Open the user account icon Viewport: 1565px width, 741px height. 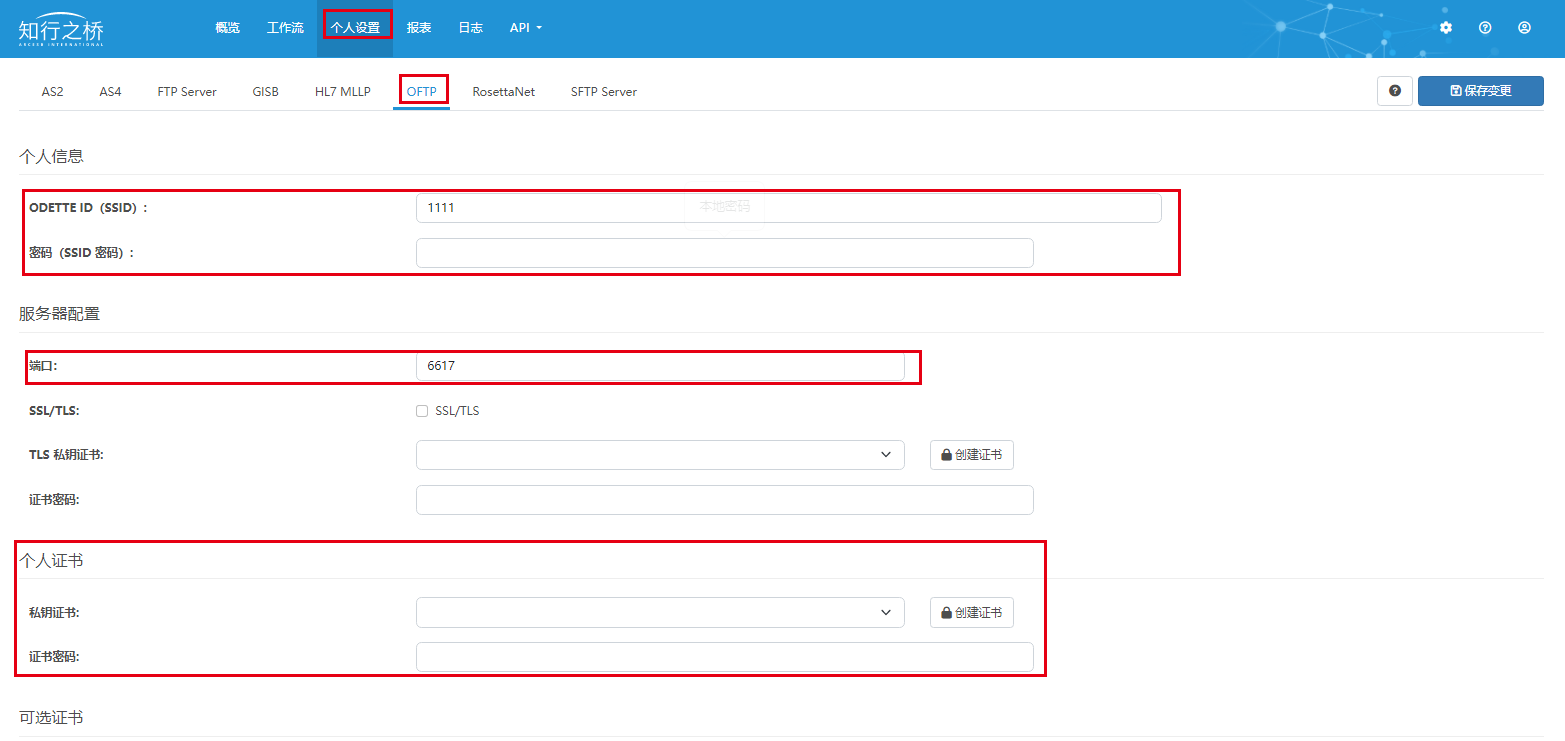(x=1524, y=28)
